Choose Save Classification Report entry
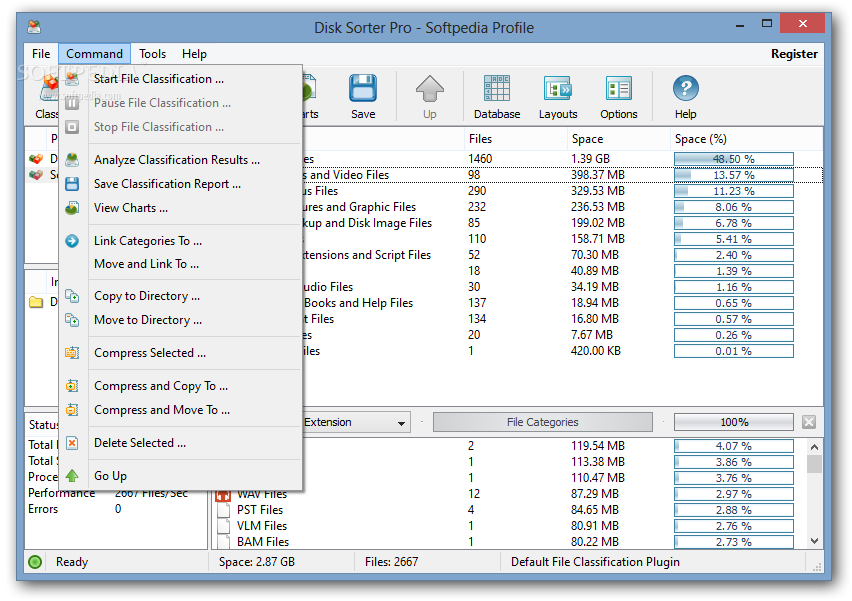852x601 pixels. point(180,184)
